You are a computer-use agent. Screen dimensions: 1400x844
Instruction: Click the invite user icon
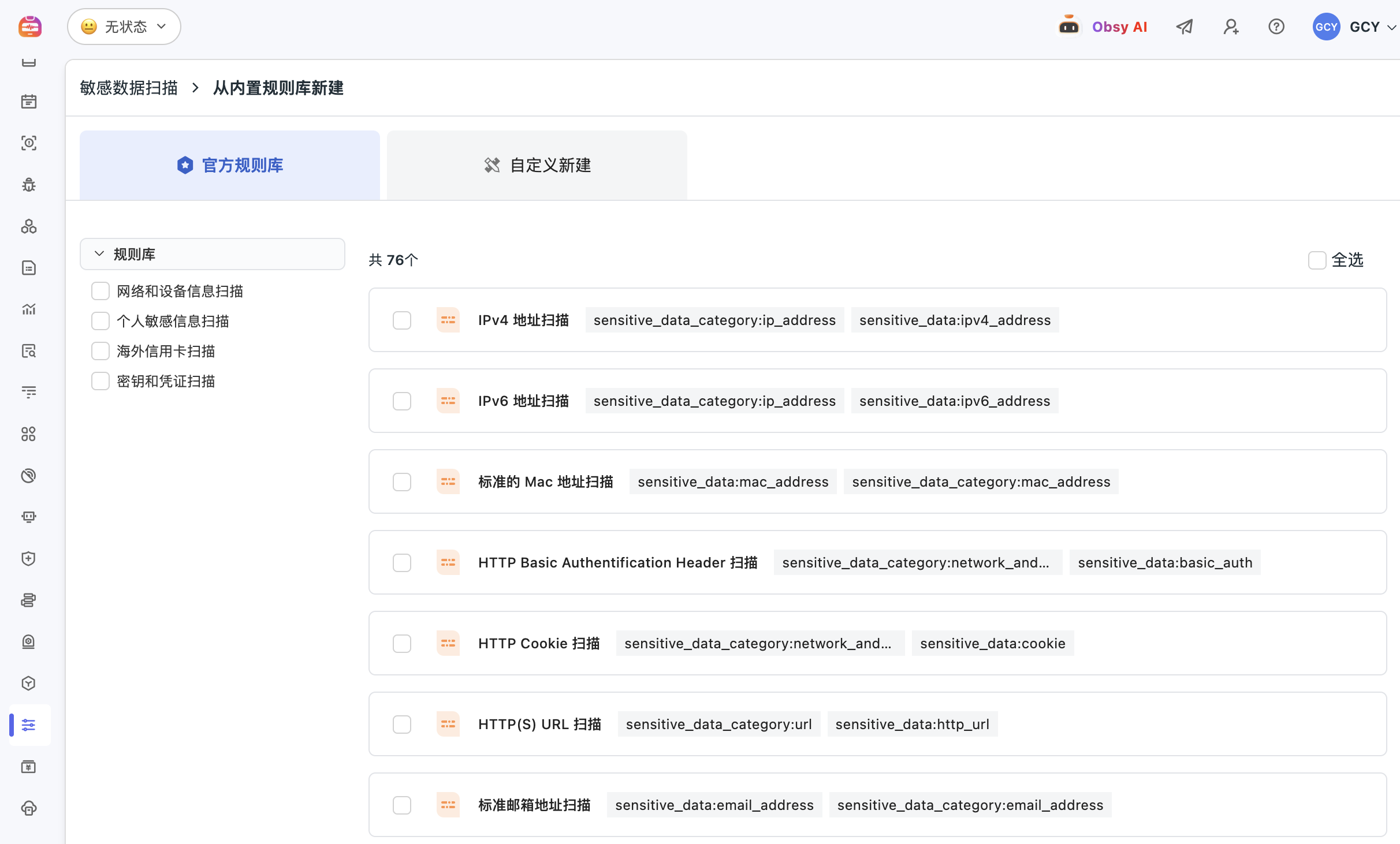[1231, 27]
